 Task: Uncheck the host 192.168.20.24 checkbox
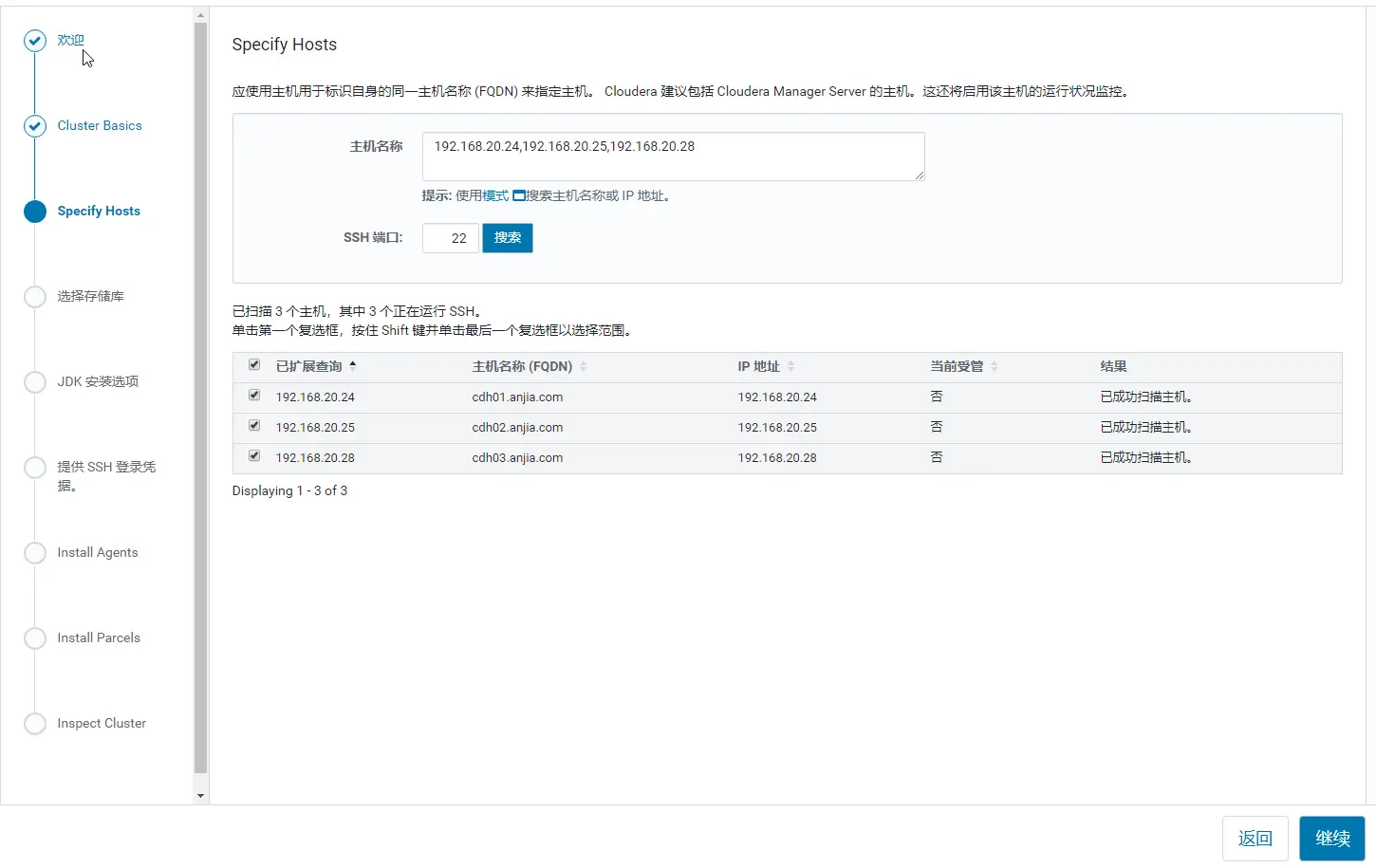[x=254, y=396]
